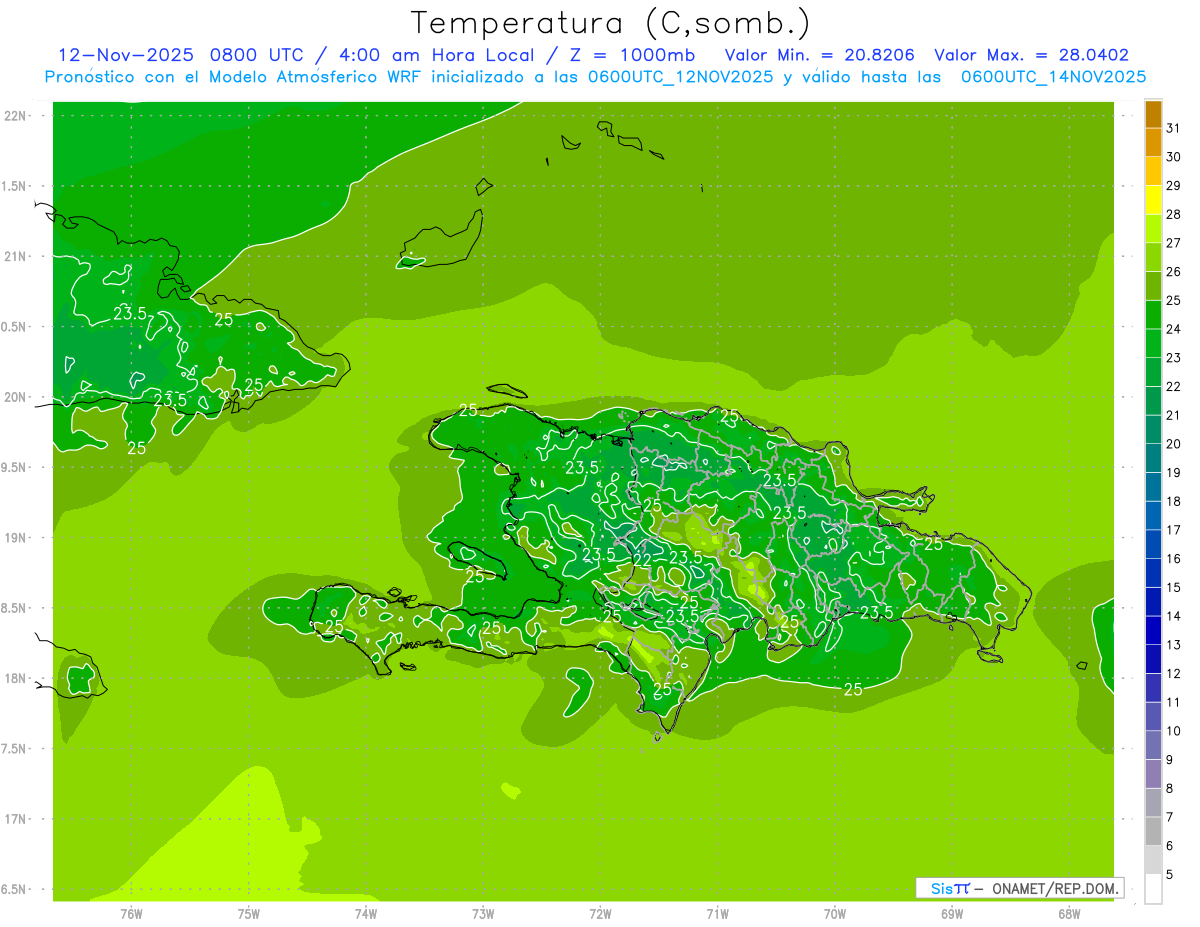The width and height of the screenshot is (1200, 927).
Task: Click the "72W" longitude label
Action: (x=601, y=913)
